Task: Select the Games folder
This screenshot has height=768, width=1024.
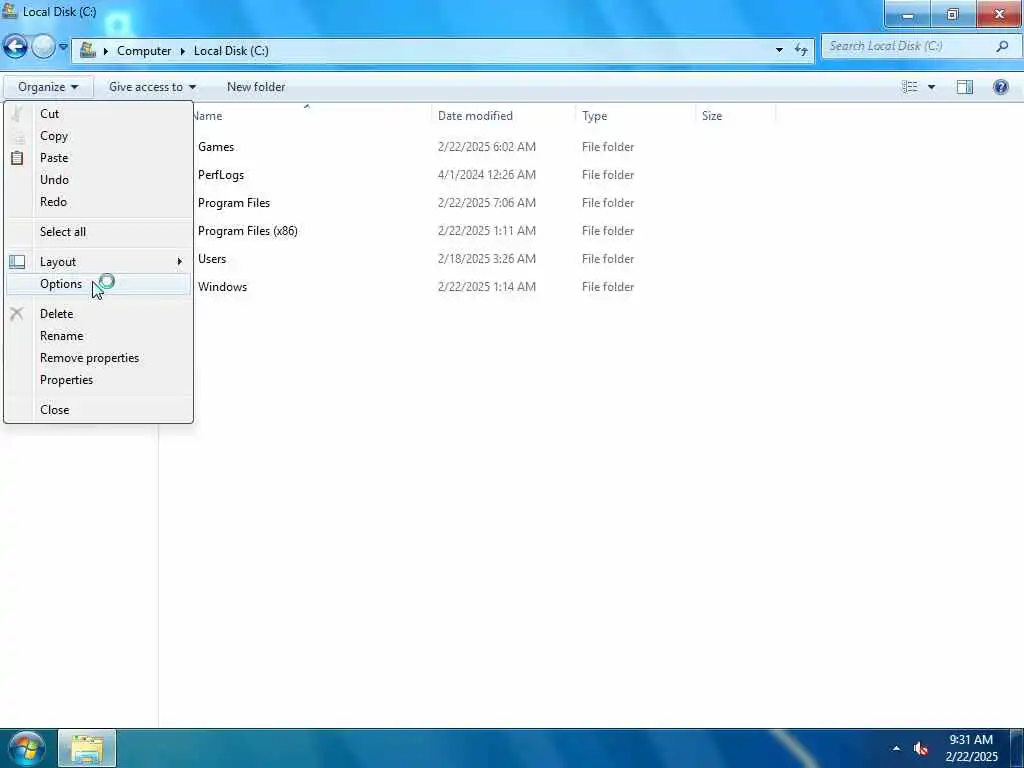Action: tap(216, 147)
